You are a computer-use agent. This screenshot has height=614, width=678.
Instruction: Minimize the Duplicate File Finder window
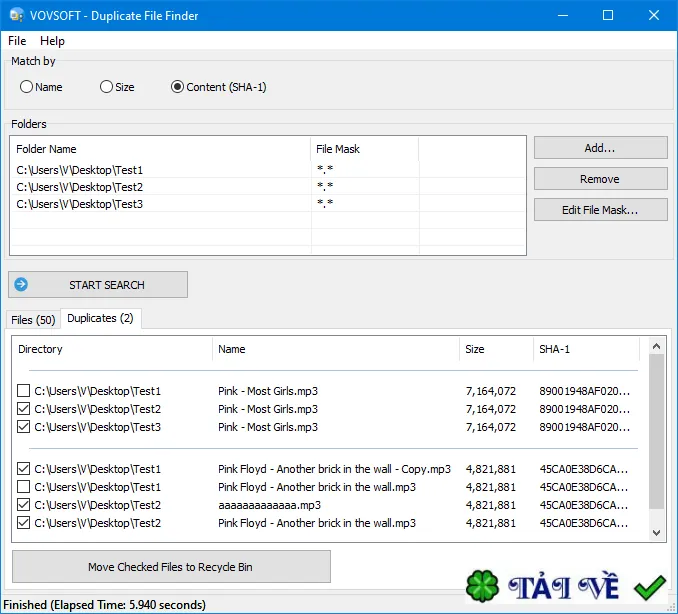[x=563, y=15]
